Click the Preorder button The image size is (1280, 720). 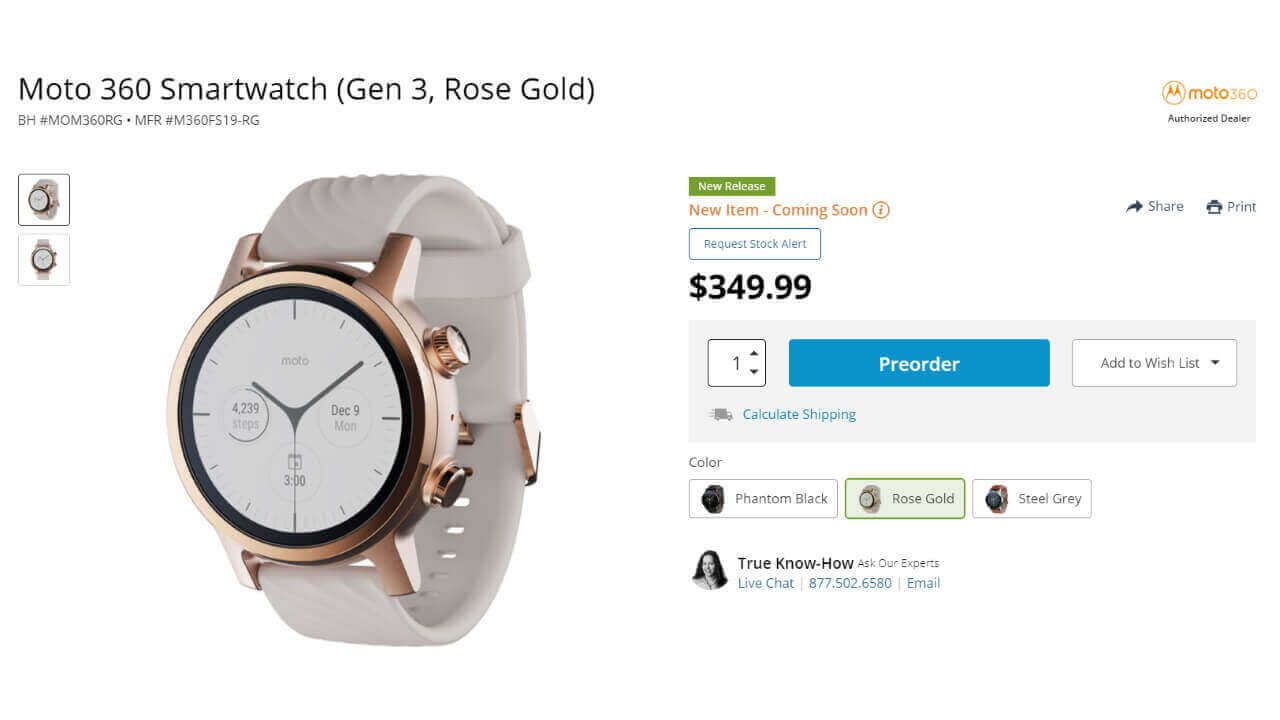(919, 363)
